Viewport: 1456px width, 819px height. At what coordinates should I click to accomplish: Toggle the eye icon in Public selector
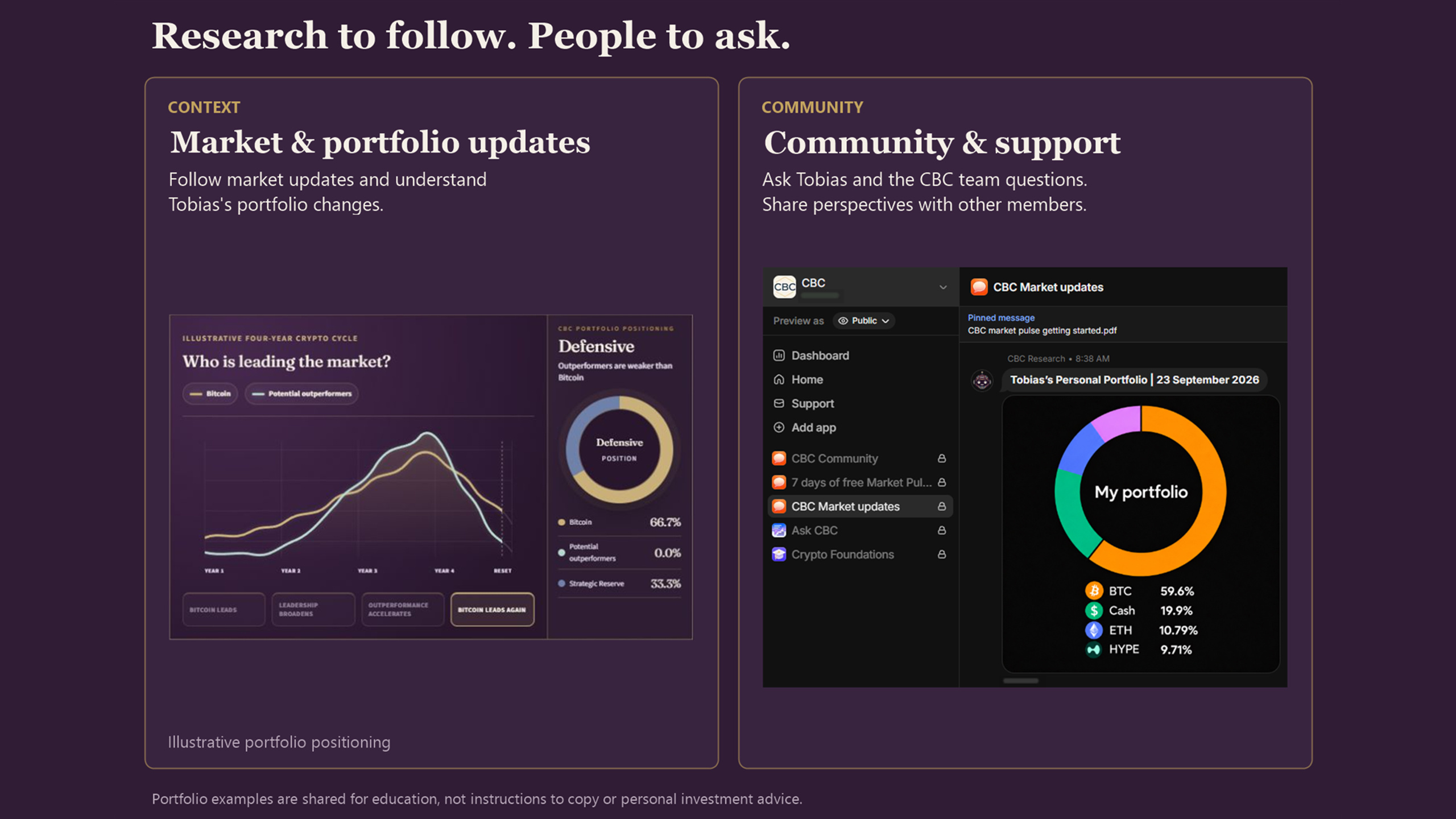click(843, 321)
